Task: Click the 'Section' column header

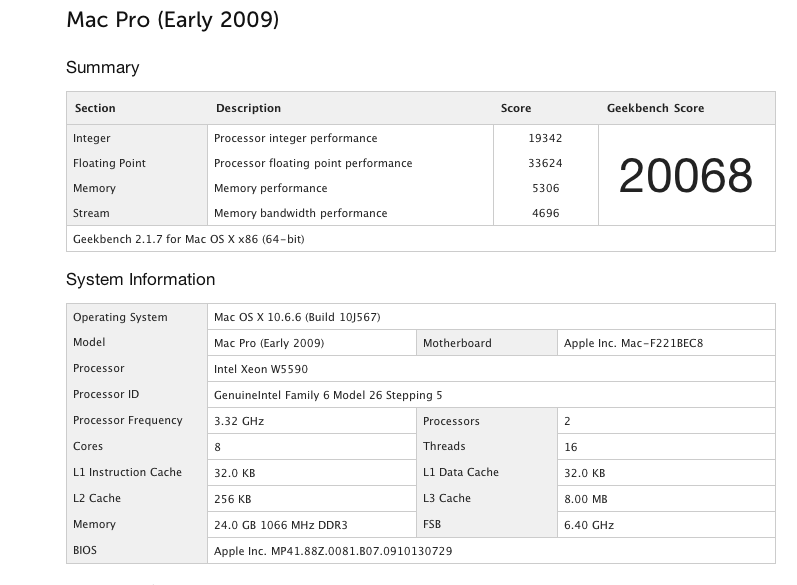Action: tap(95, 108)
